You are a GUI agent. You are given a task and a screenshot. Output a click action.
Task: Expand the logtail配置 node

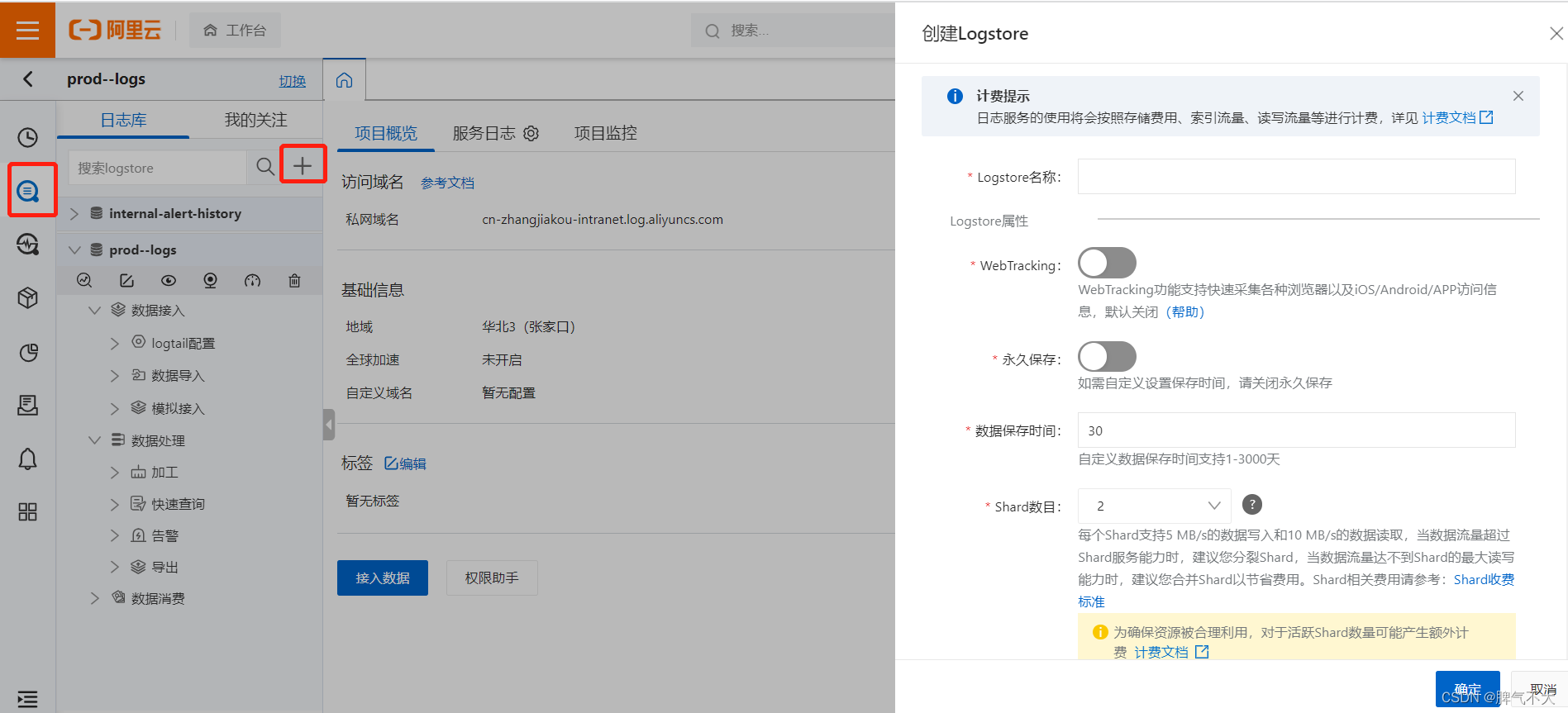tap(115, 343)
